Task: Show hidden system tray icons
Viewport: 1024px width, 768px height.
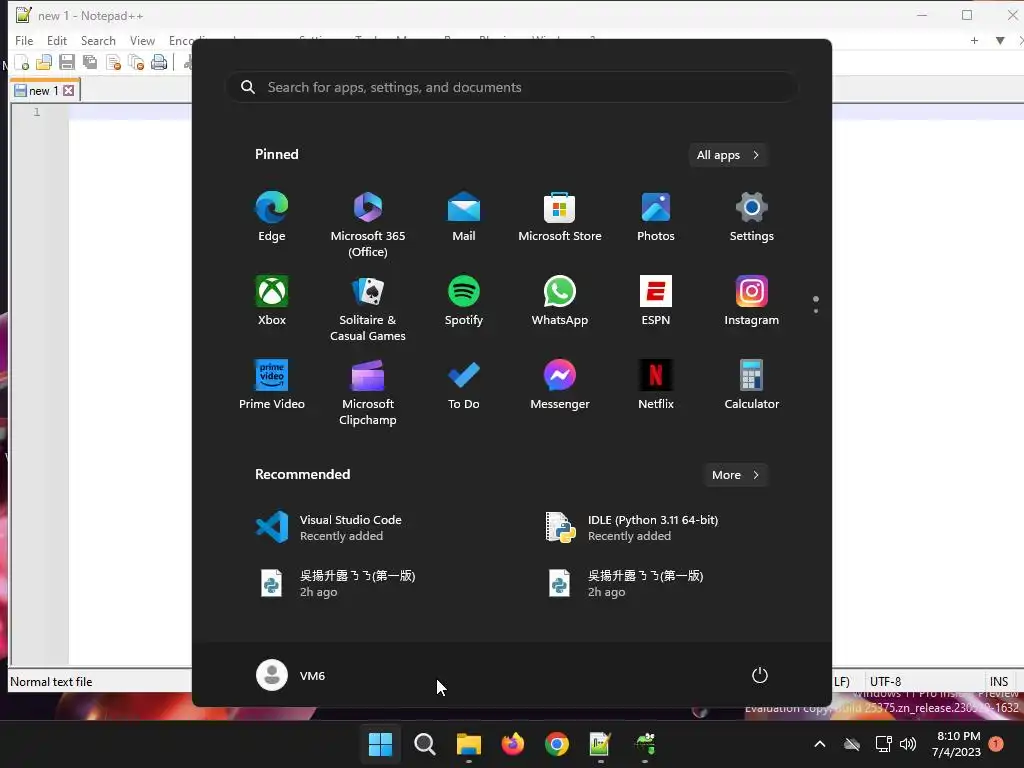Action: click(x=820, y=744)
